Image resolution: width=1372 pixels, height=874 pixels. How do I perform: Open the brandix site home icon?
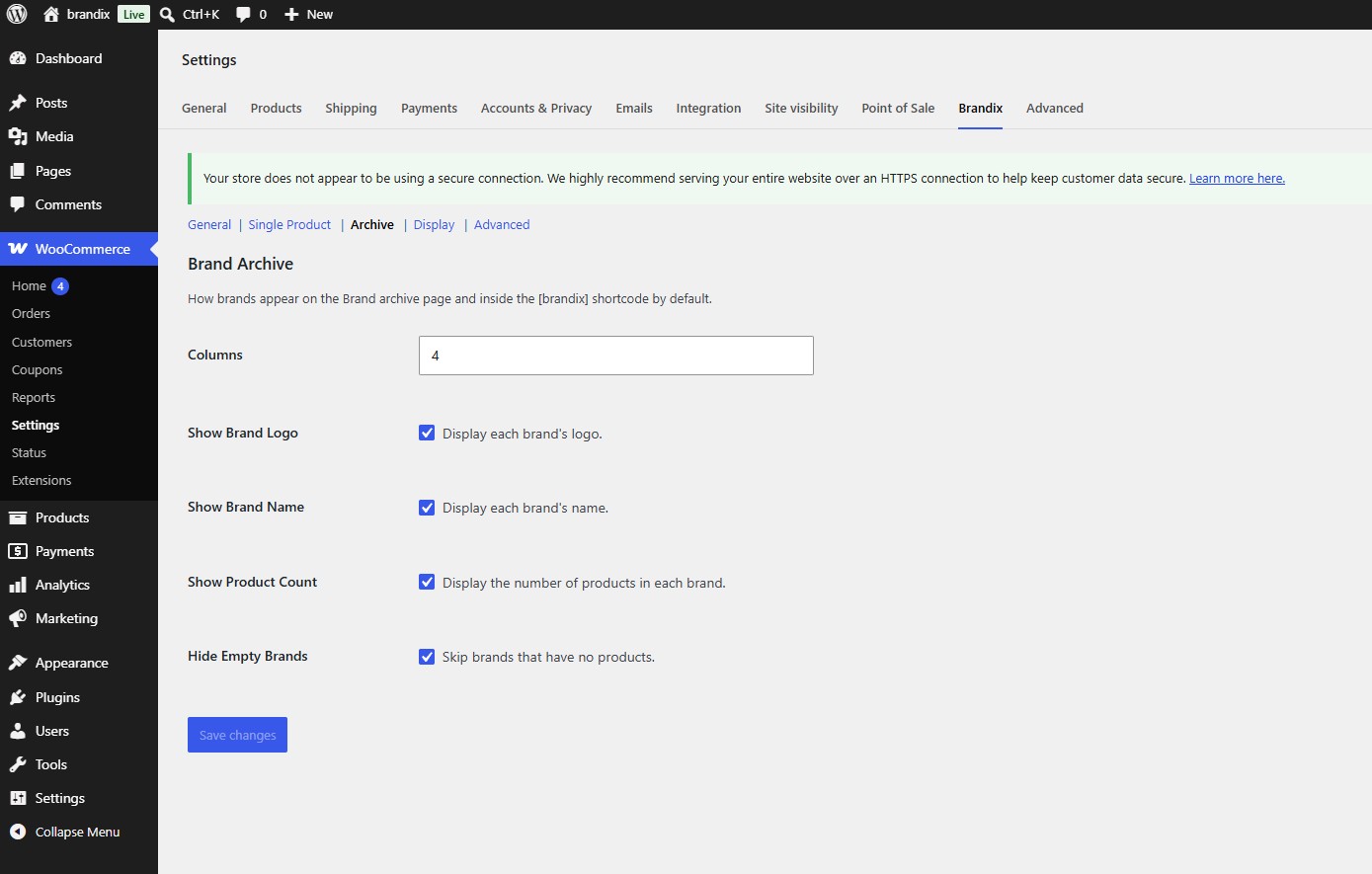(51, 14)
